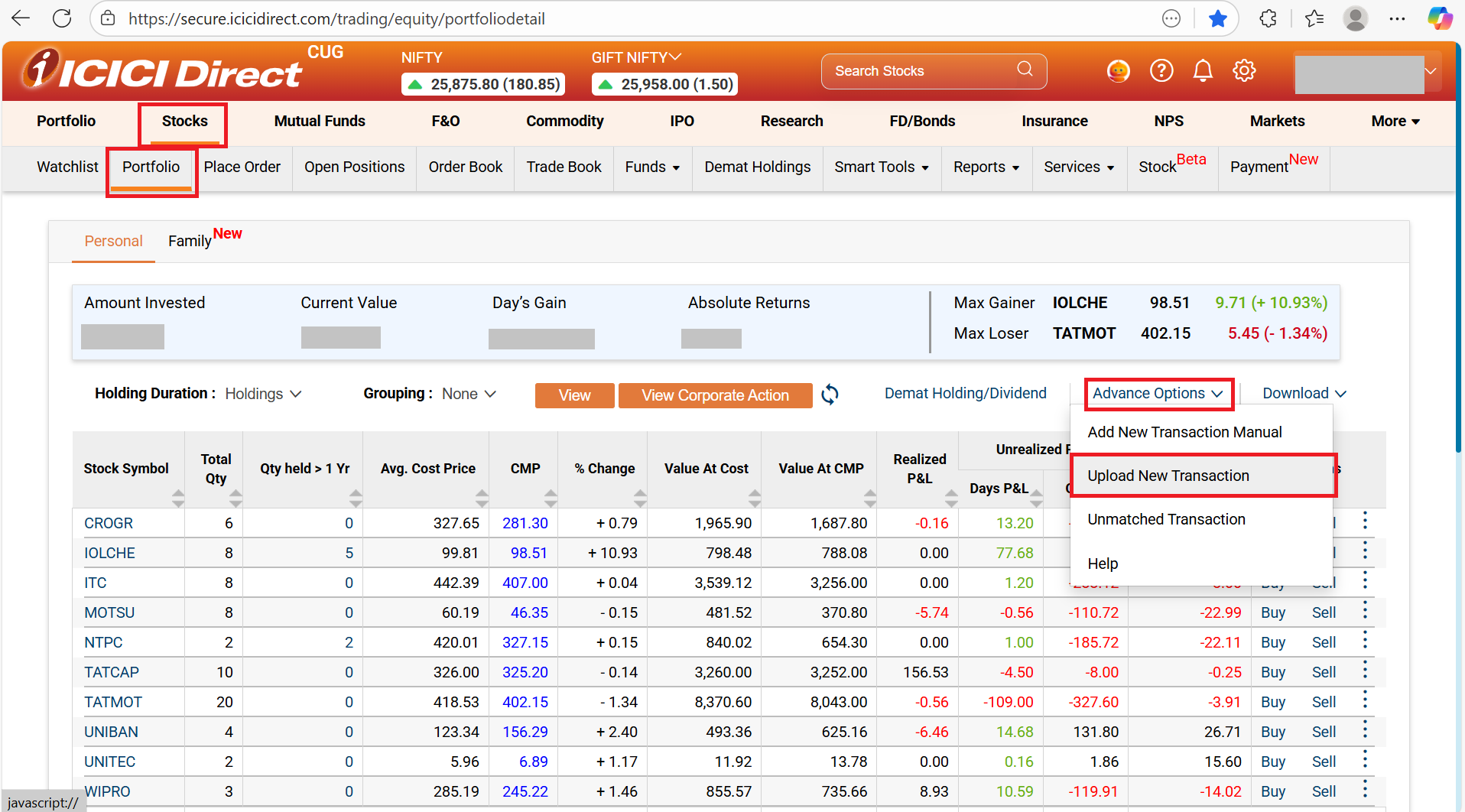The width and height of the screenshot is (1465, 812).
Task: Click the chat assistant face icon
Action: click(1118, 71)
